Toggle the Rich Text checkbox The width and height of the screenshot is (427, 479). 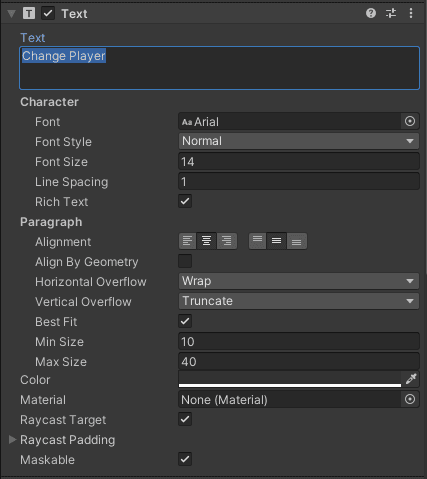click(185, 201)
